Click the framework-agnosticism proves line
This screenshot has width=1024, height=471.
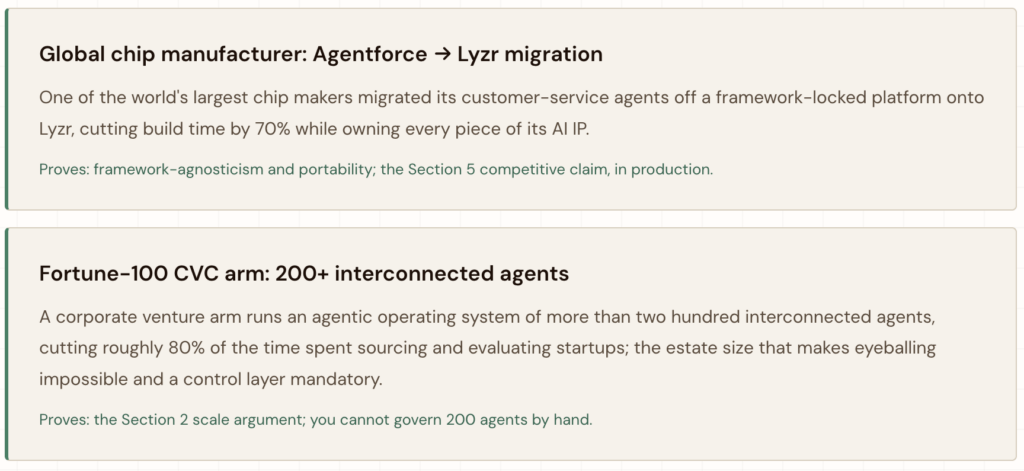376,169
